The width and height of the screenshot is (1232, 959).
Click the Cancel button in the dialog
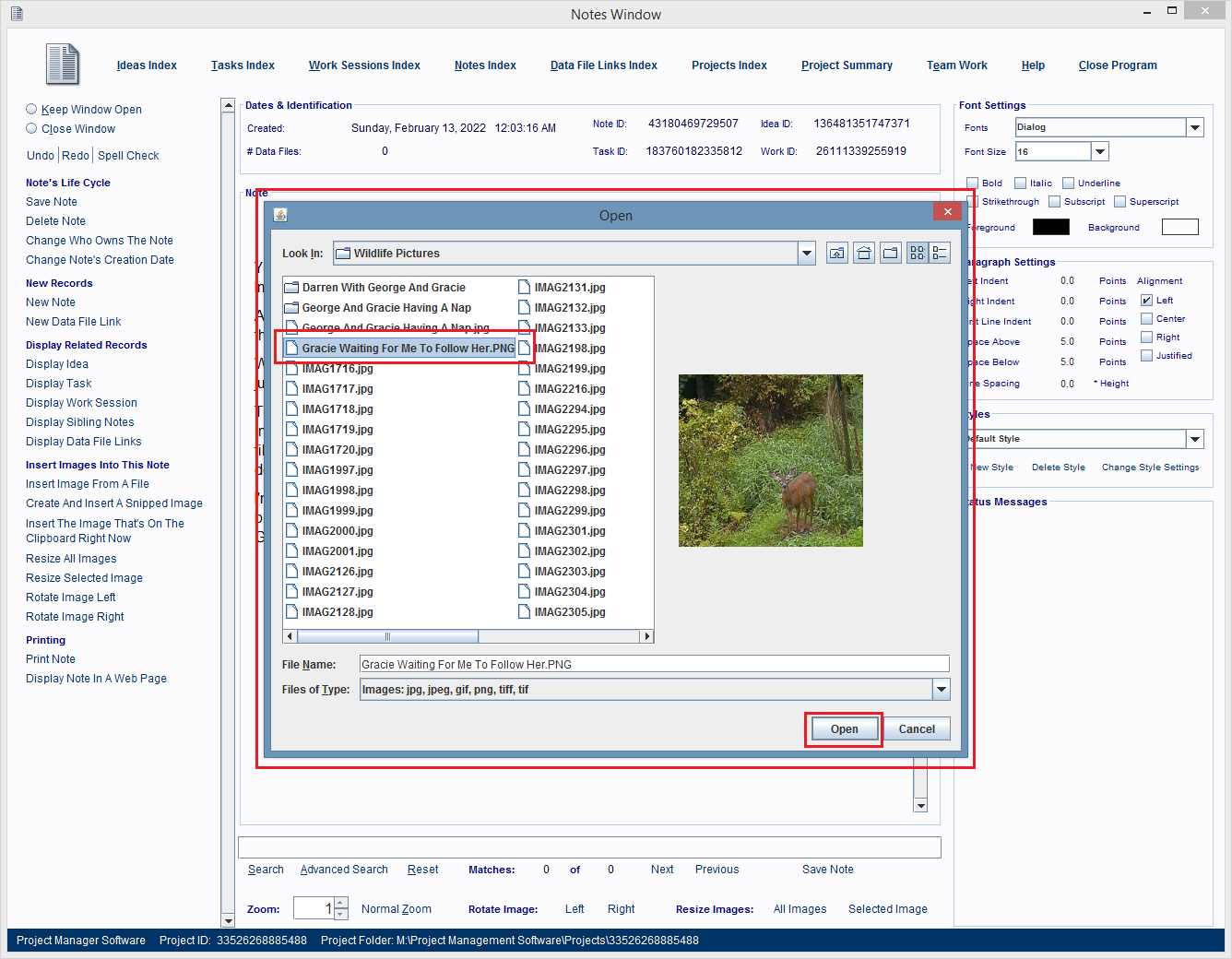click(917, 729)
